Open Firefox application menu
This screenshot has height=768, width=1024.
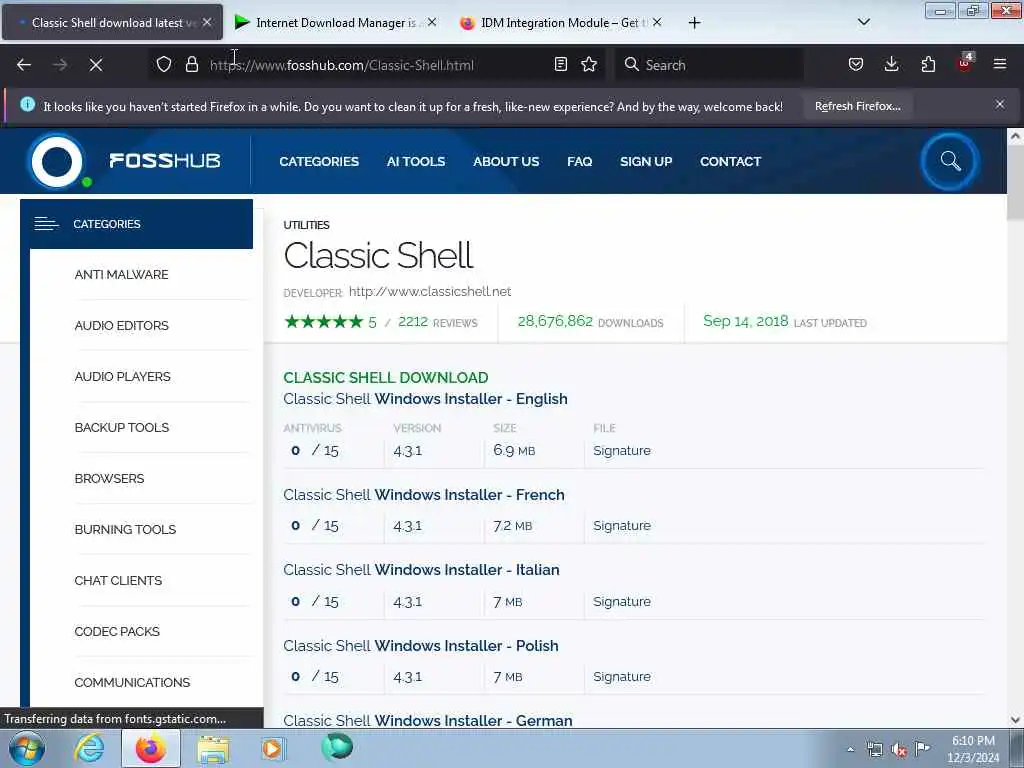pos(1000,65)
